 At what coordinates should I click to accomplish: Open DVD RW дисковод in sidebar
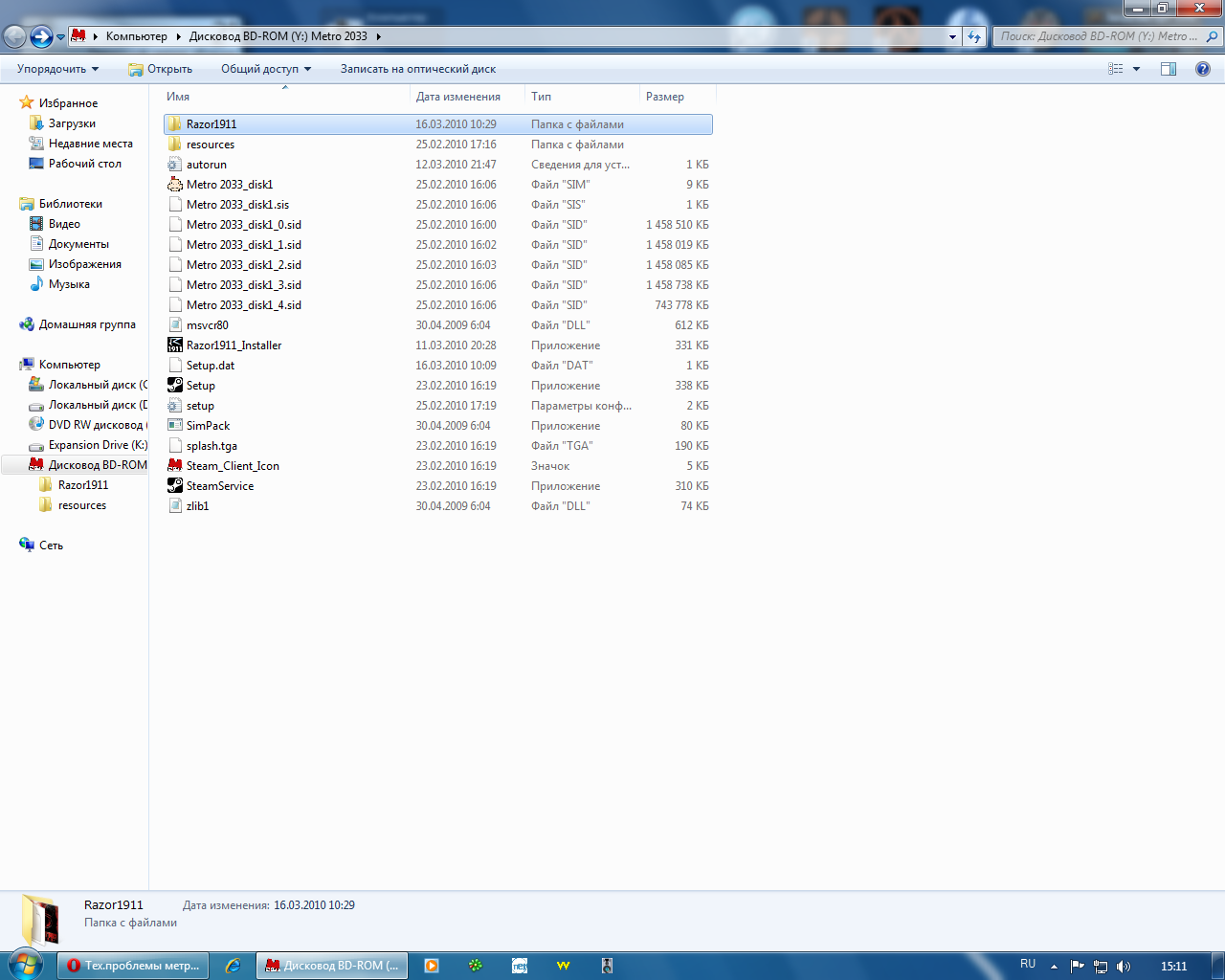96,425
